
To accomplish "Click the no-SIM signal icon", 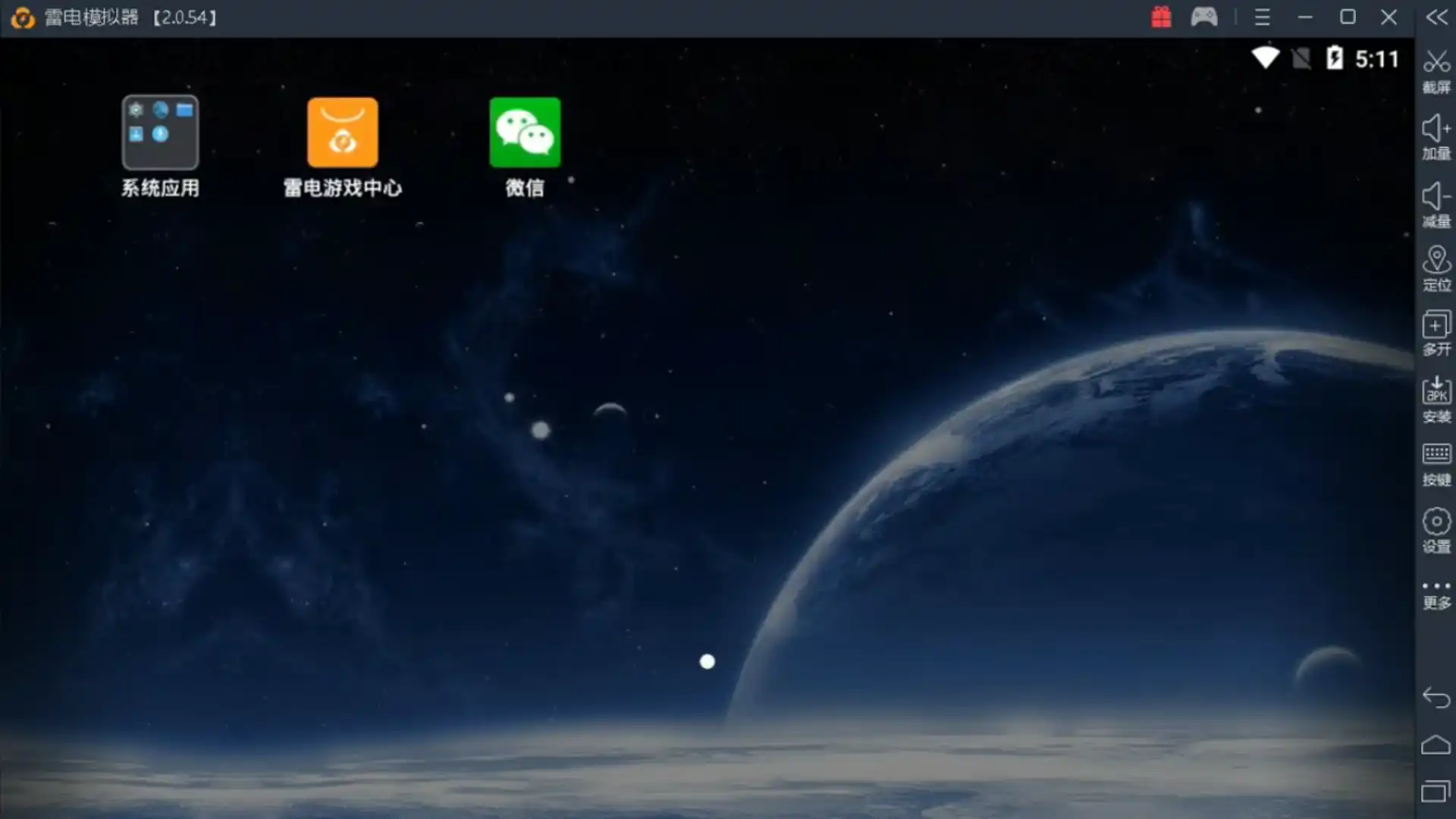I will (x=1301, y=58).
